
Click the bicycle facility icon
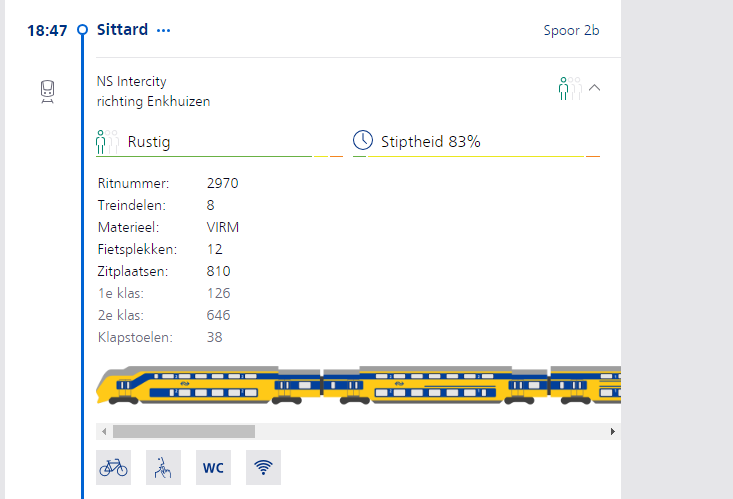(x=113, y=467)
